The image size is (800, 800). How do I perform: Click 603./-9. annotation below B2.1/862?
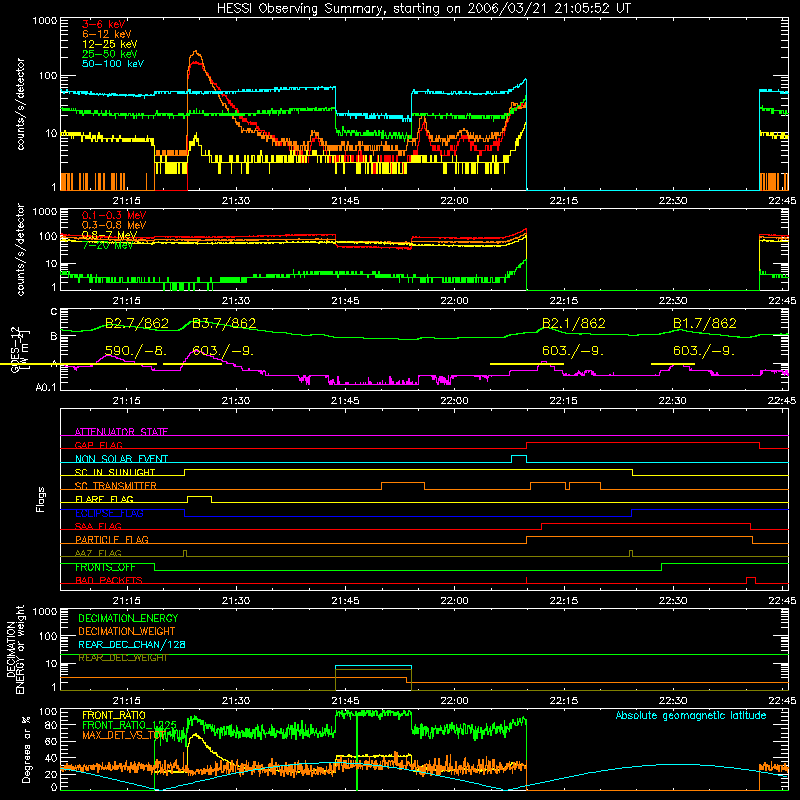572,351
